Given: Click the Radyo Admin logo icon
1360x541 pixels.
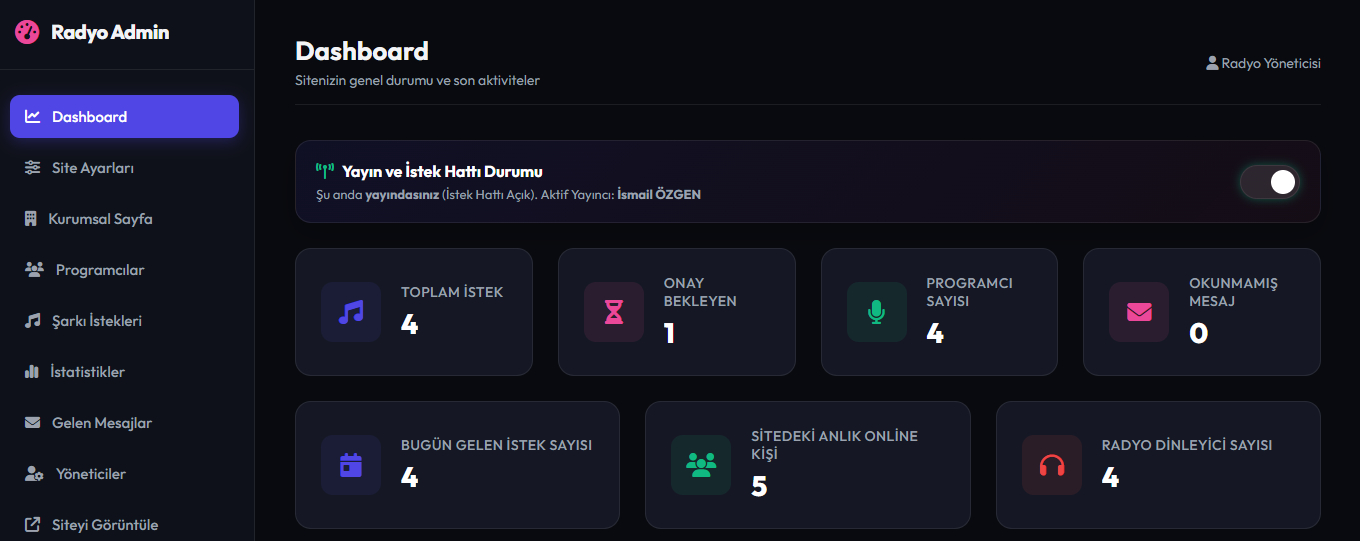Looking at the screenshot, I should point(27,32).
